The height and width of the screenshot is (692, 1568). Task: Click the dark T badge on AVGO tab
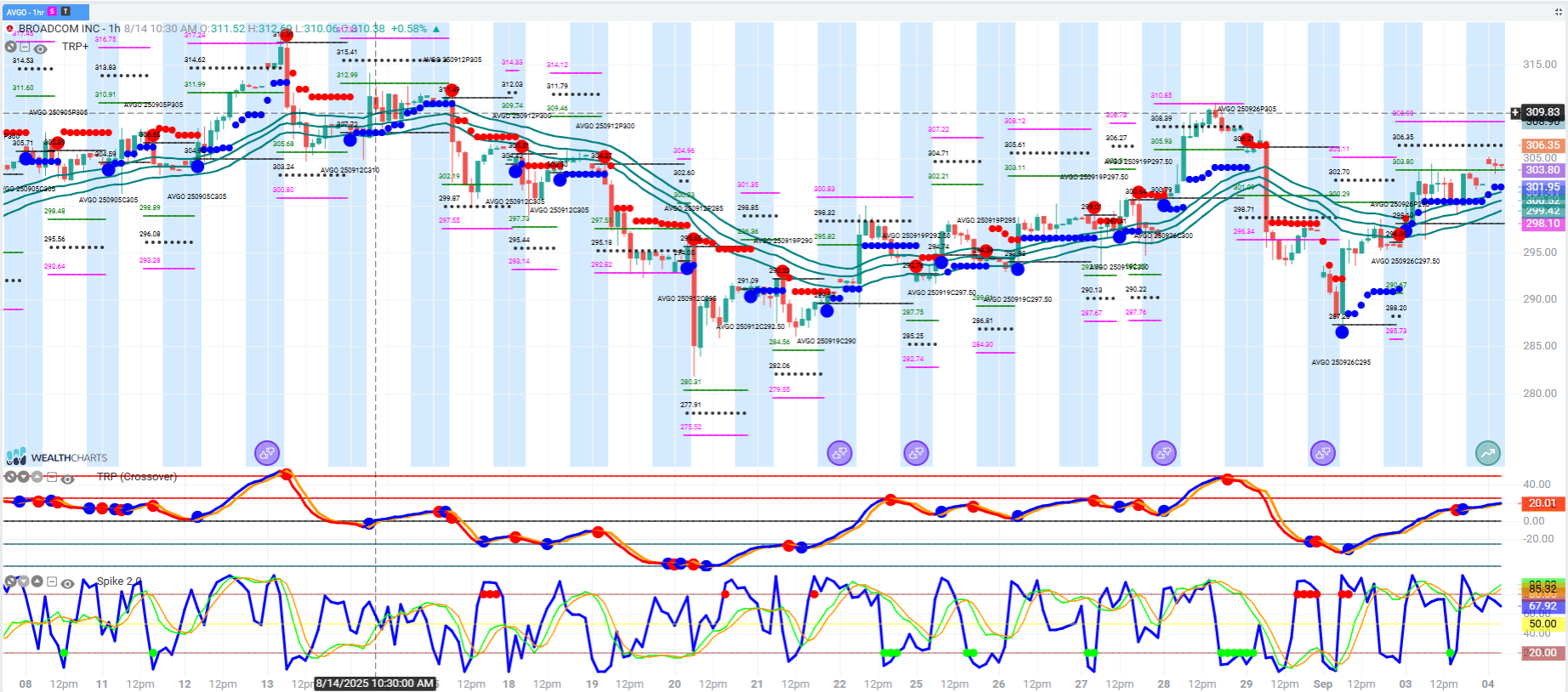click(65, 12)
